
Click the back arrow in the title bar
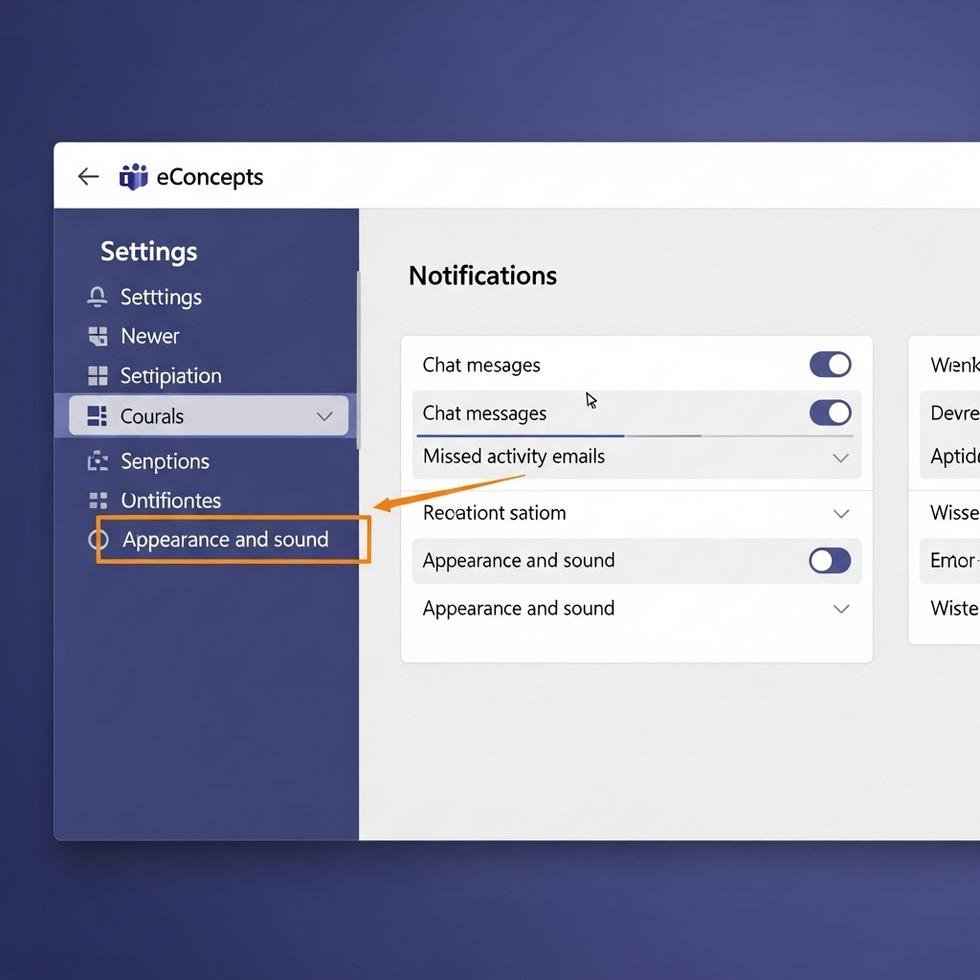88,177
